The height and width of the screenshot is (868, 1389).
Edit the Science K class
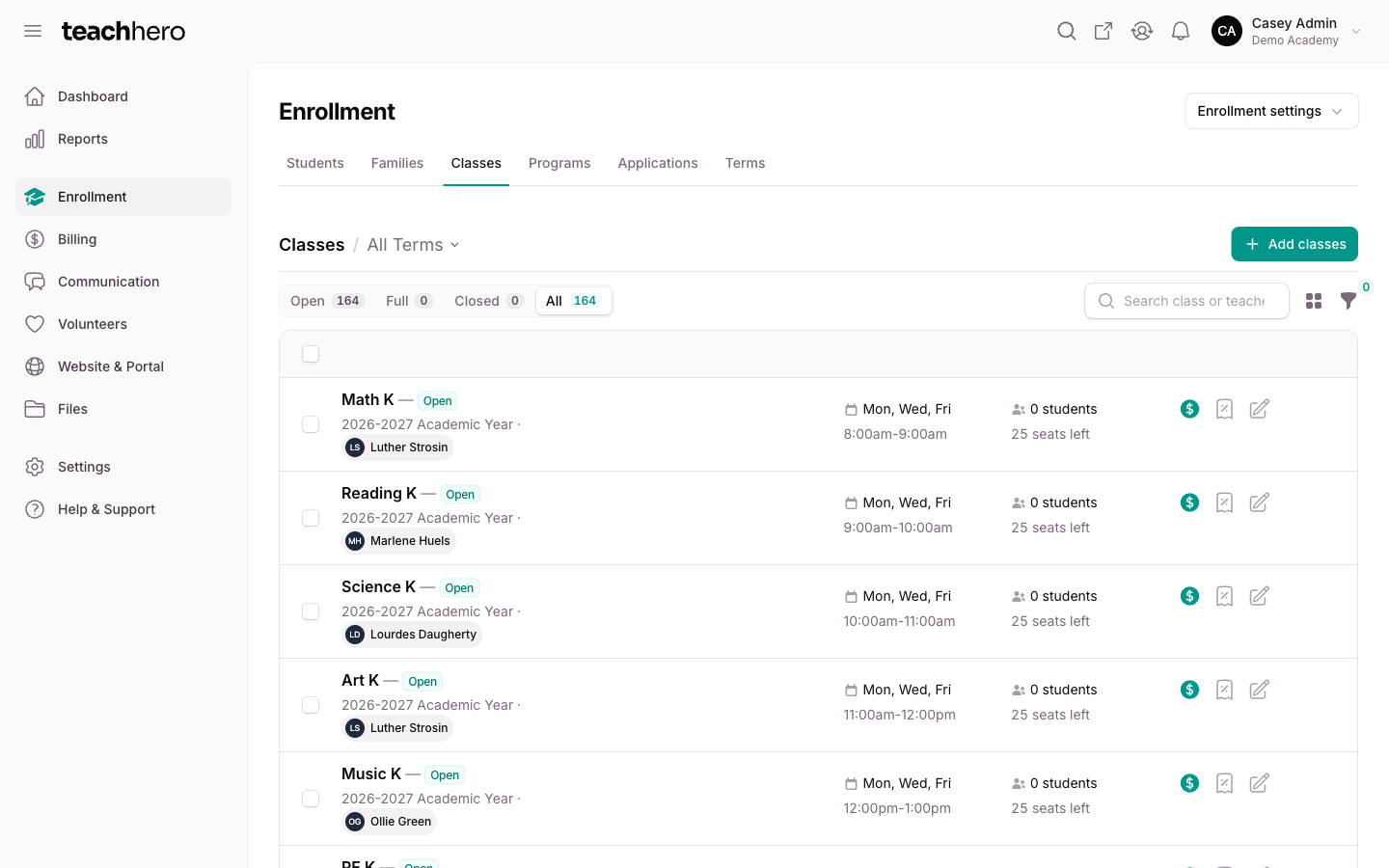(1259, 596)
